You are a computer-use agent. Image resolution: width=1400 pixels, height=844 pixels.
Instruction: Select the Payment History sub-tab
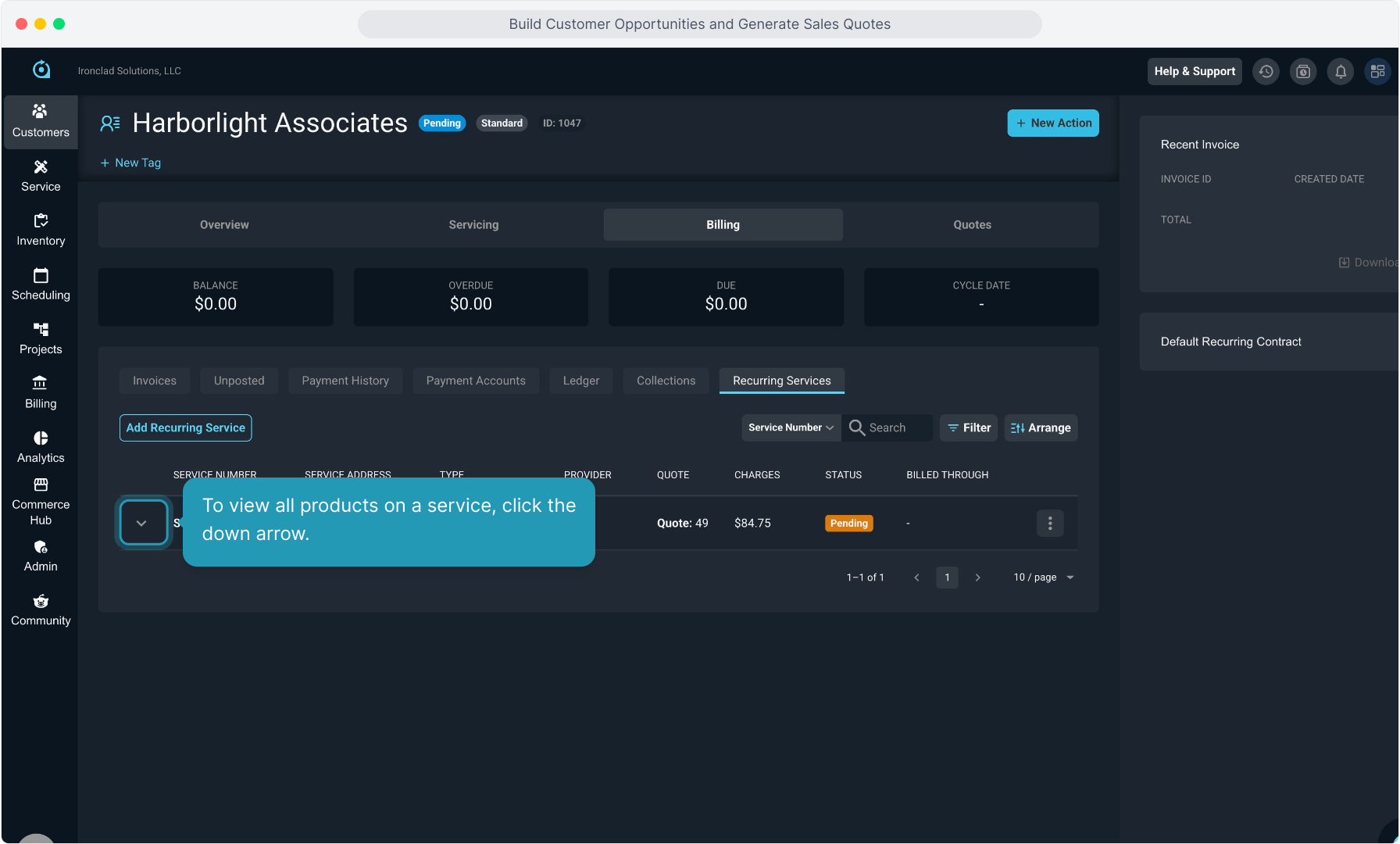345,381
